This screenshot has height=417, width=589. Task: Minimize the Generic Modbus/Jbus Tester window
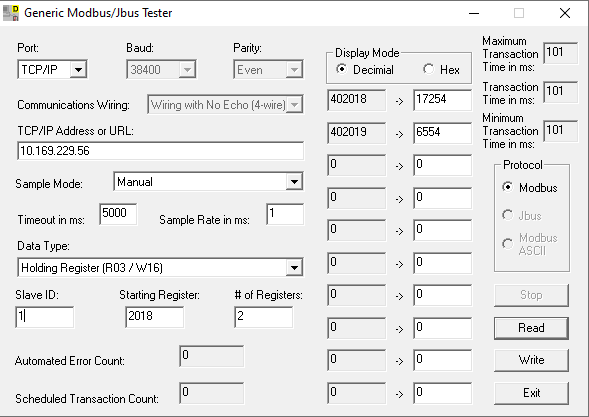tap(474, 13)
